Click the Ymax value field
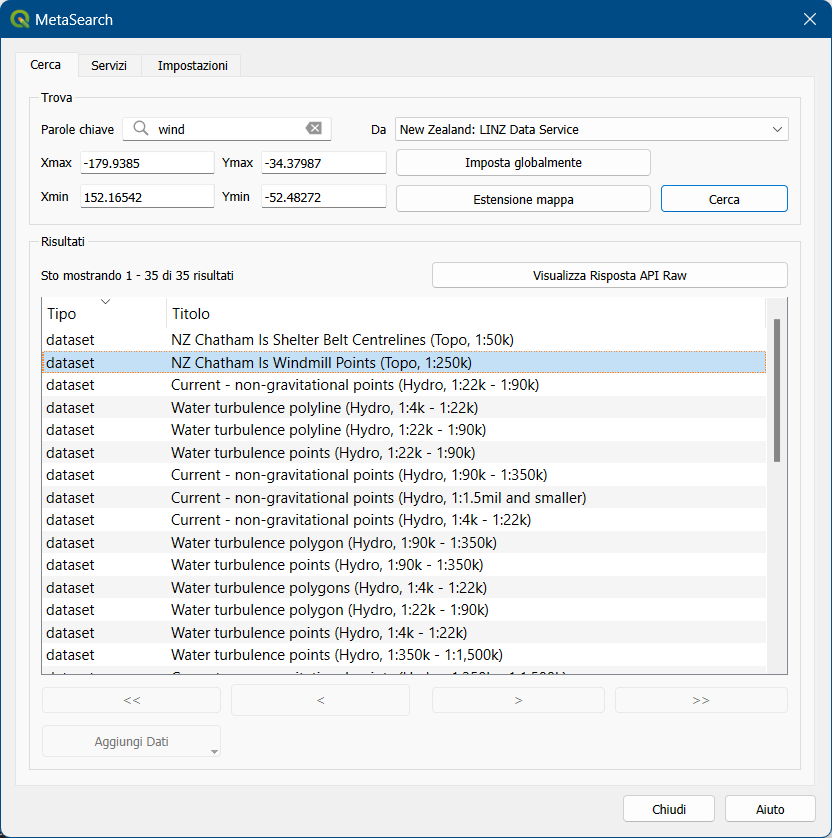The image size is (832, 838). tap(323, 163)
